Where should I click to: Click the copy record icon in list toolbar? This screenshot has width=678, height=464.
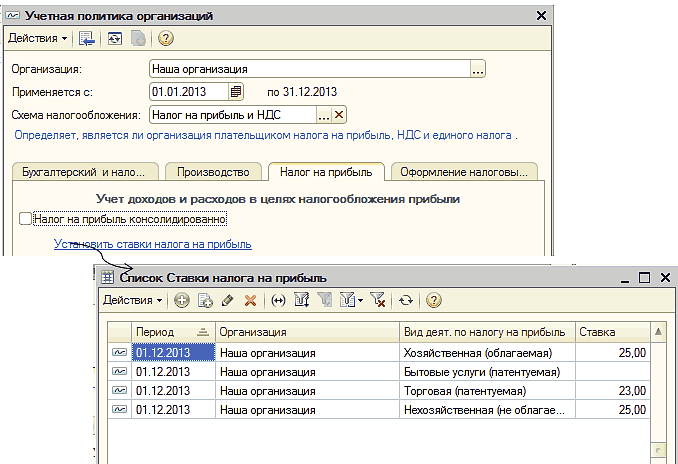204,299
